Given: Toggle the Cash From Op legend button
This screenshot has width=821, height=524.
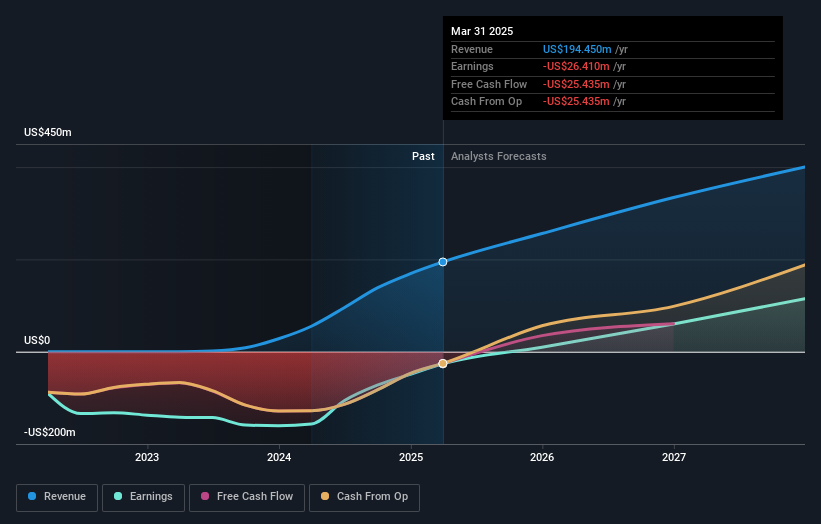Looking at the screenshot, I should point(364,497).
